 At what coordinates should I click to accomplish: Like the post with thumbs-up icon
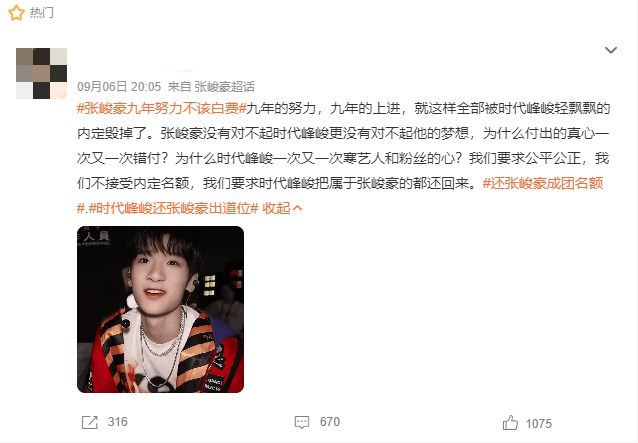[510, 423]
